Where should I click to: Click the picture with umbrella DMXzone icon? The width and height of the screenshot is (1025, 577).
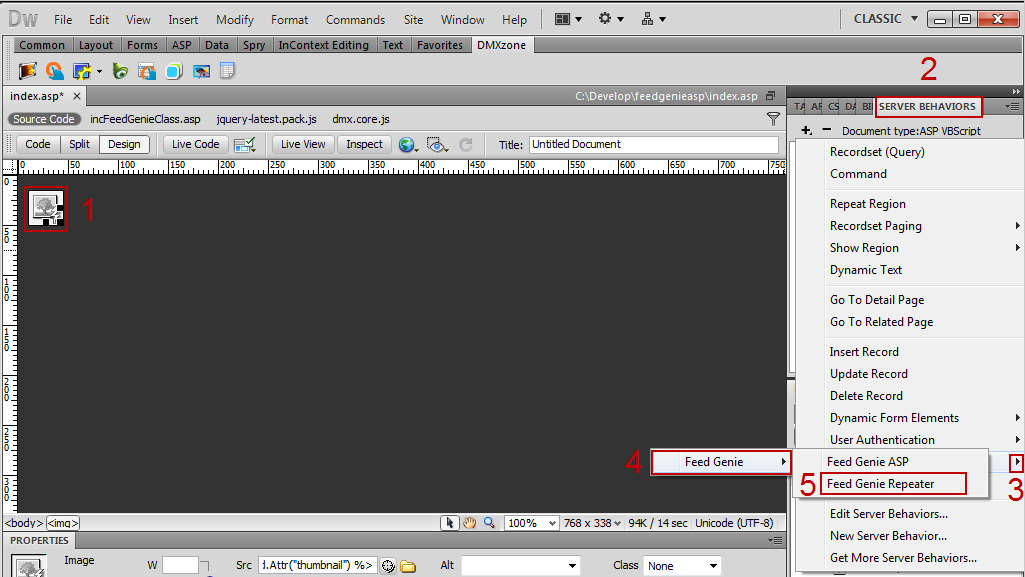click(201, 71)
